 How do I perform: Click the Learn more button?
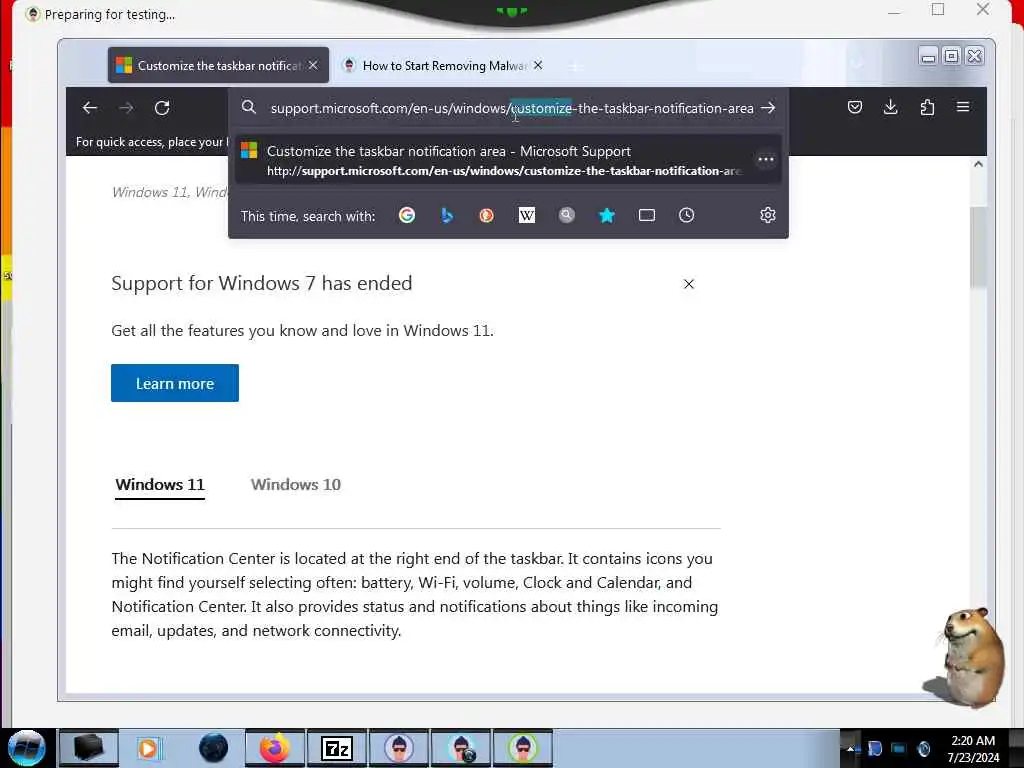click(x=175, y=383)
